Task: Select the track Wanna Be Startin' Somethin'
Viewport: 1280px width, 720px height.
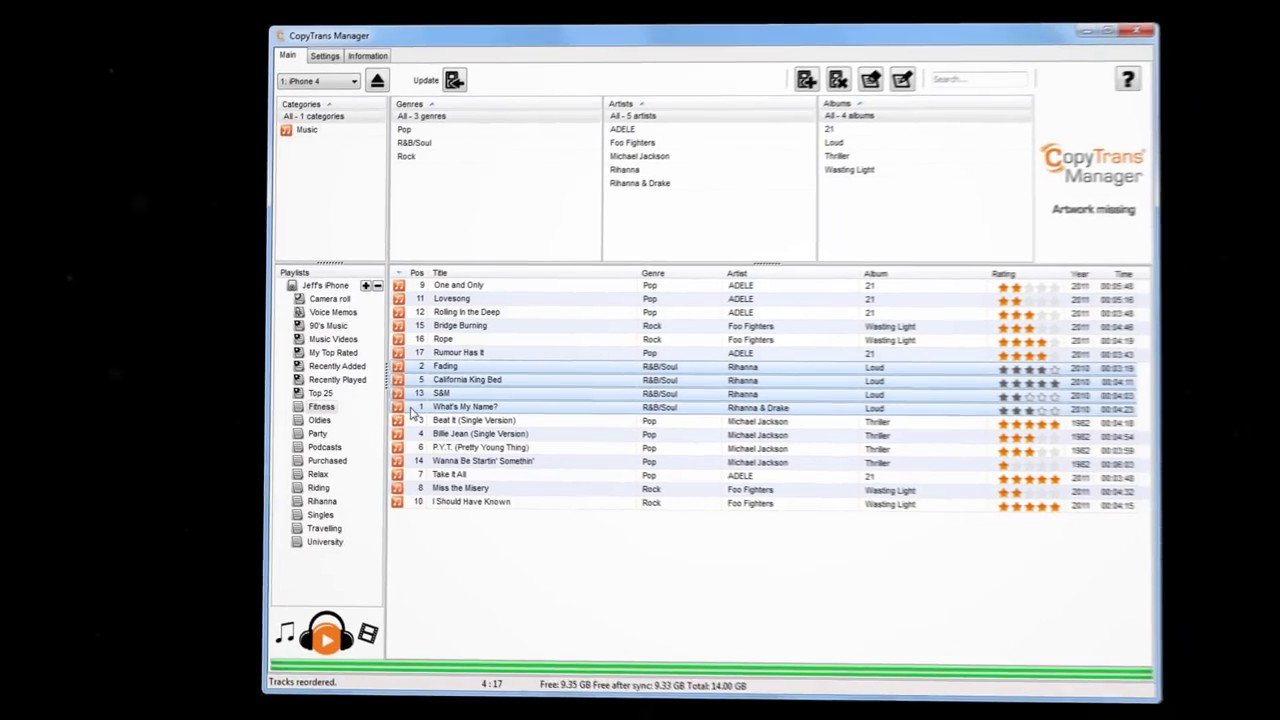Action: 483,461
